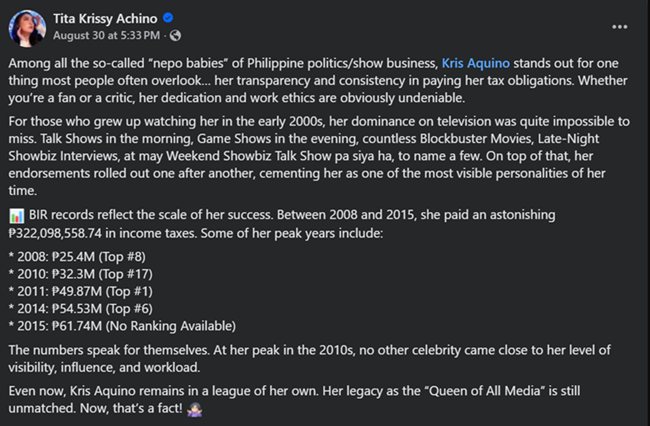This screenshot has height=426, width=650.
Task: Click the "The numbers speak for themselves" paragraph
Action: (309, 358)
